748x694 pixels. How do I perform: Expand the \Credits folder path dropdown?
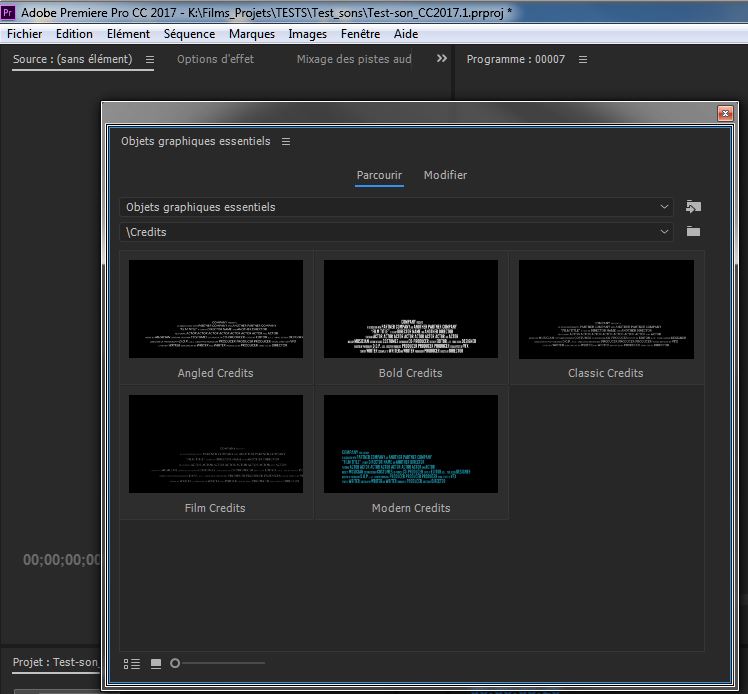(665, 232)
